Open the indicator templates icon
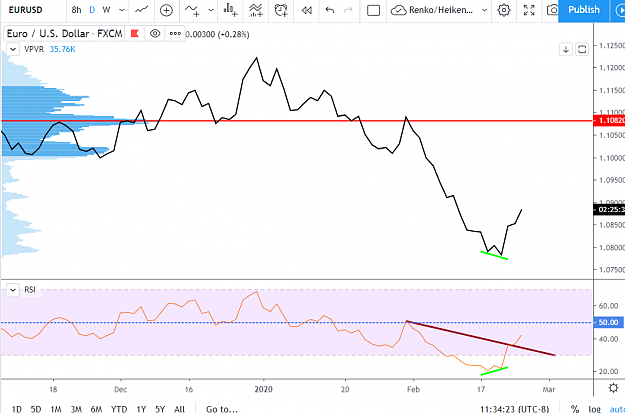The image size is (625, 413). [x=256, y=10]
